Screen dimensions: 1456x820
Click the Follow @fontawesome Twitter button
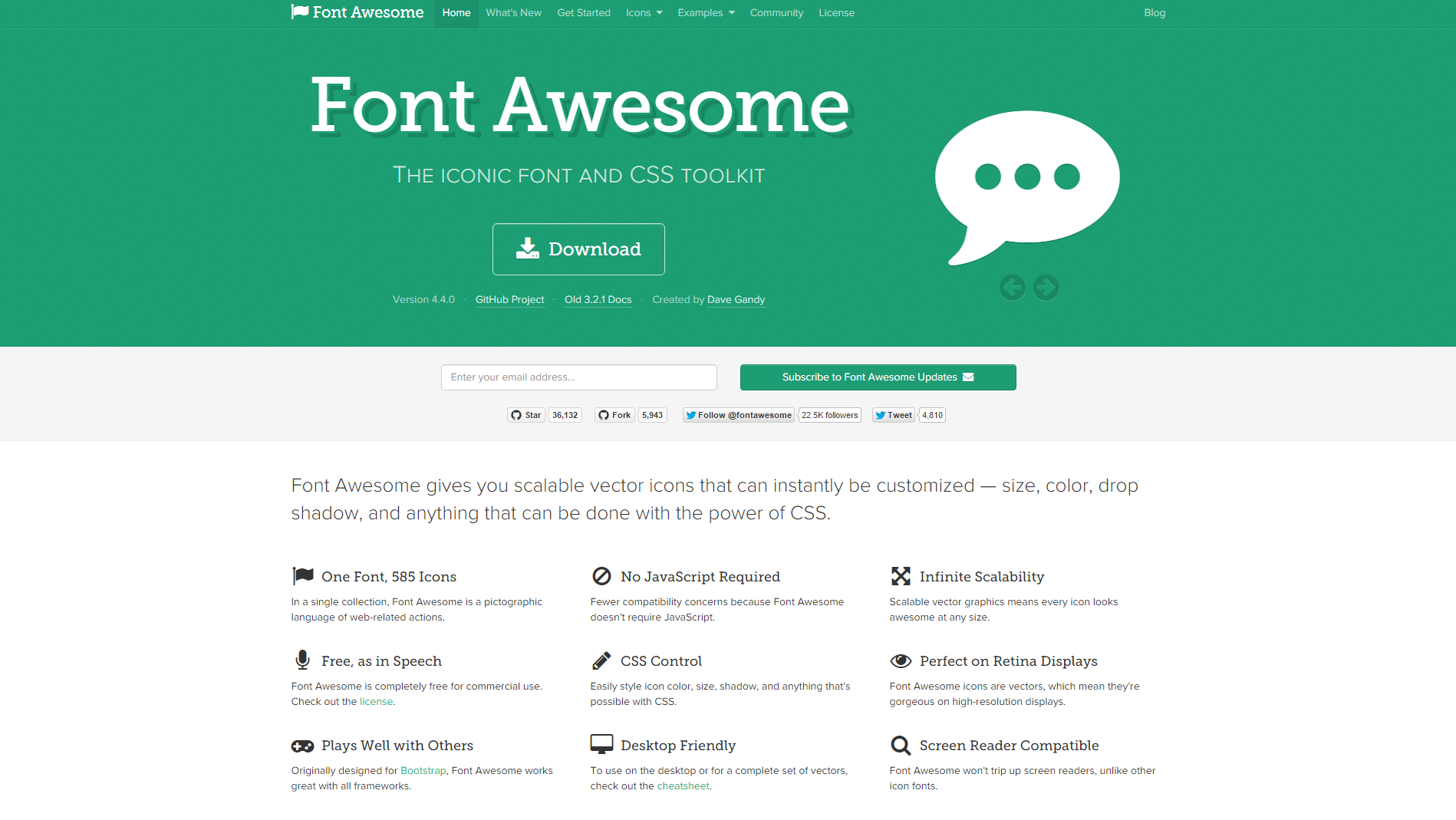[x=739, y=415]
